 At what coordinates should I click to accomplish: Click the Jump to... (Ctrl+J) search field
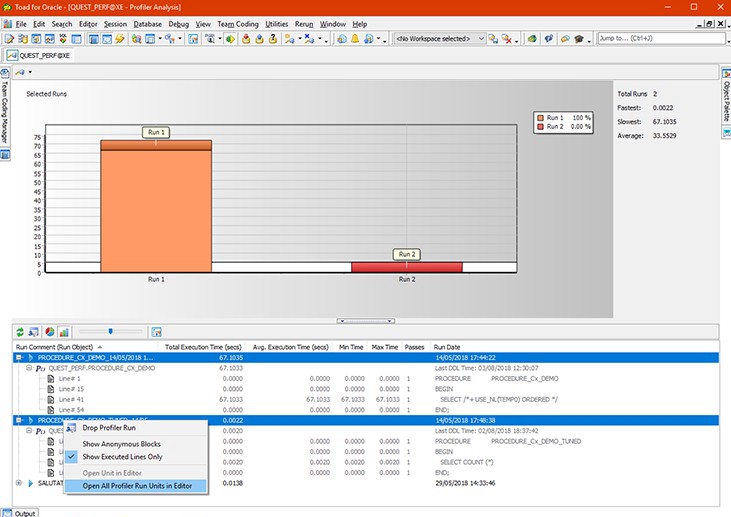(x=662, y=38)
